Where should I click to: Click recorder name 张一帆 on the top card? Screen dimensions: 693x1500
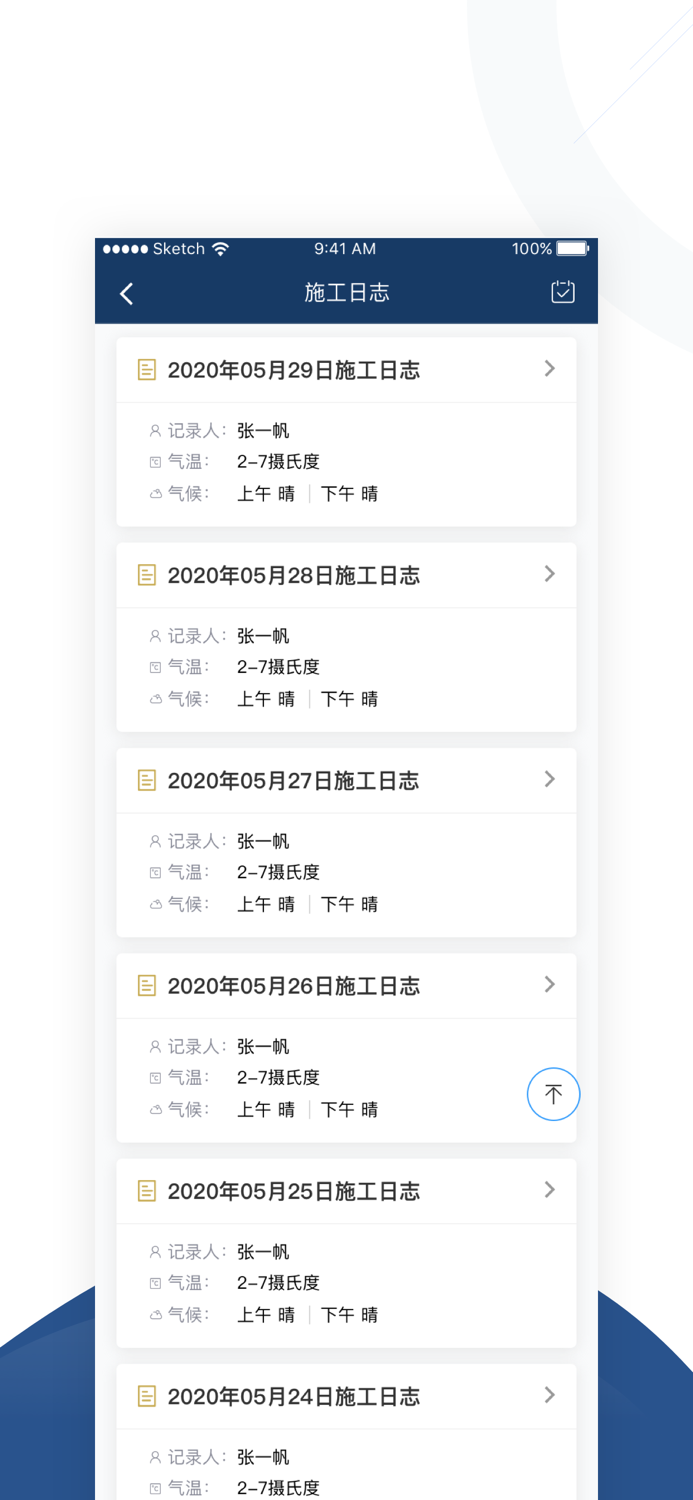pyautogui.click(x=263, y=430)
